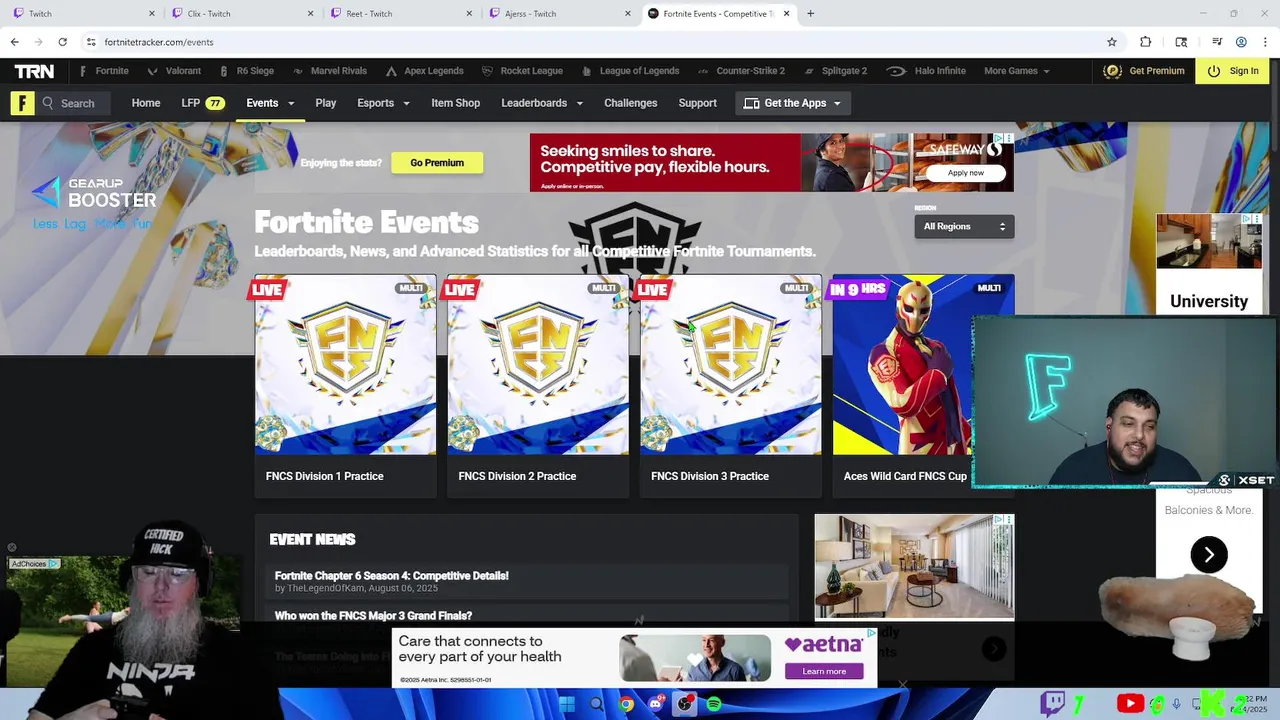Screen dimensions: 1280x720
Task: Select Fortnite in the TRN games bar
Action: (104, 71)
